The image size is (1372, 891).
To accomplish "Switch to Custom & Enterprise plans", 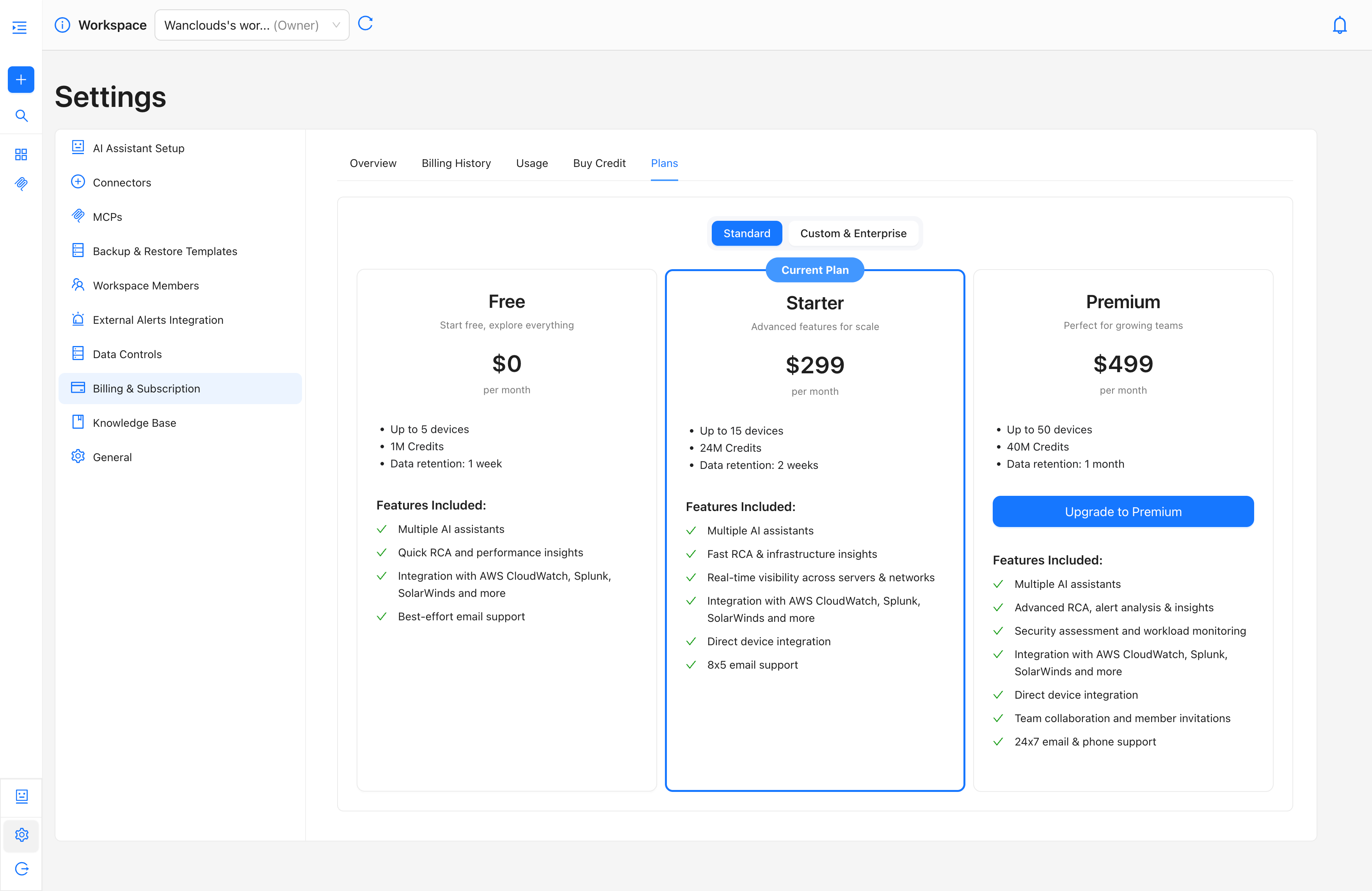I will (x=853, y=233).
